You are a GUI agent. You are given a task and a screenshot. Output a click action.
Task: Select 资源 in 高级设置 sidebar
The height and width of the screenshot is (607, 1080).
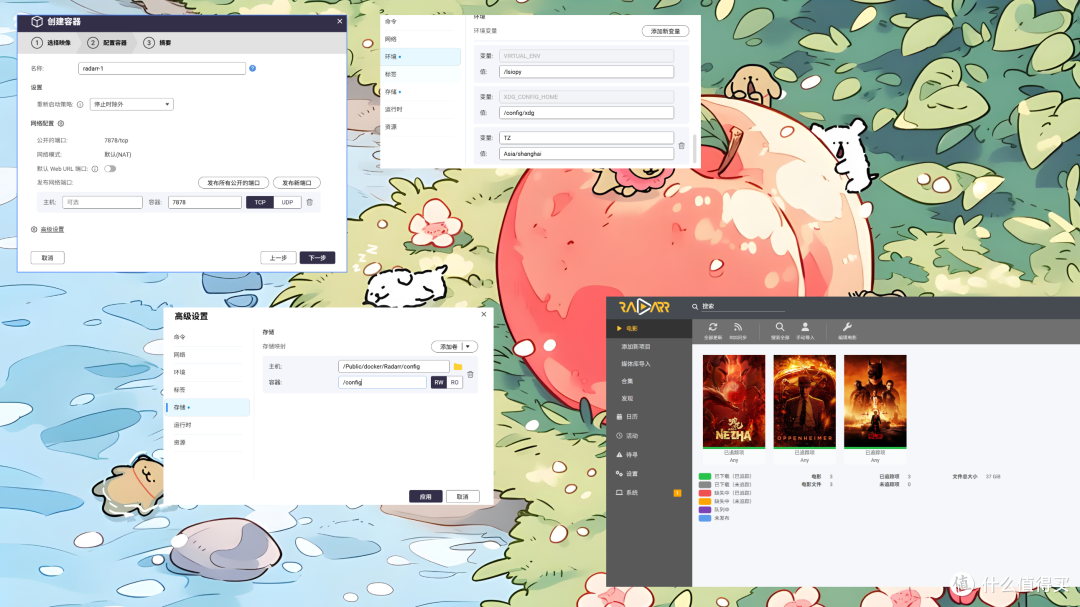click(x=207, y=442)
